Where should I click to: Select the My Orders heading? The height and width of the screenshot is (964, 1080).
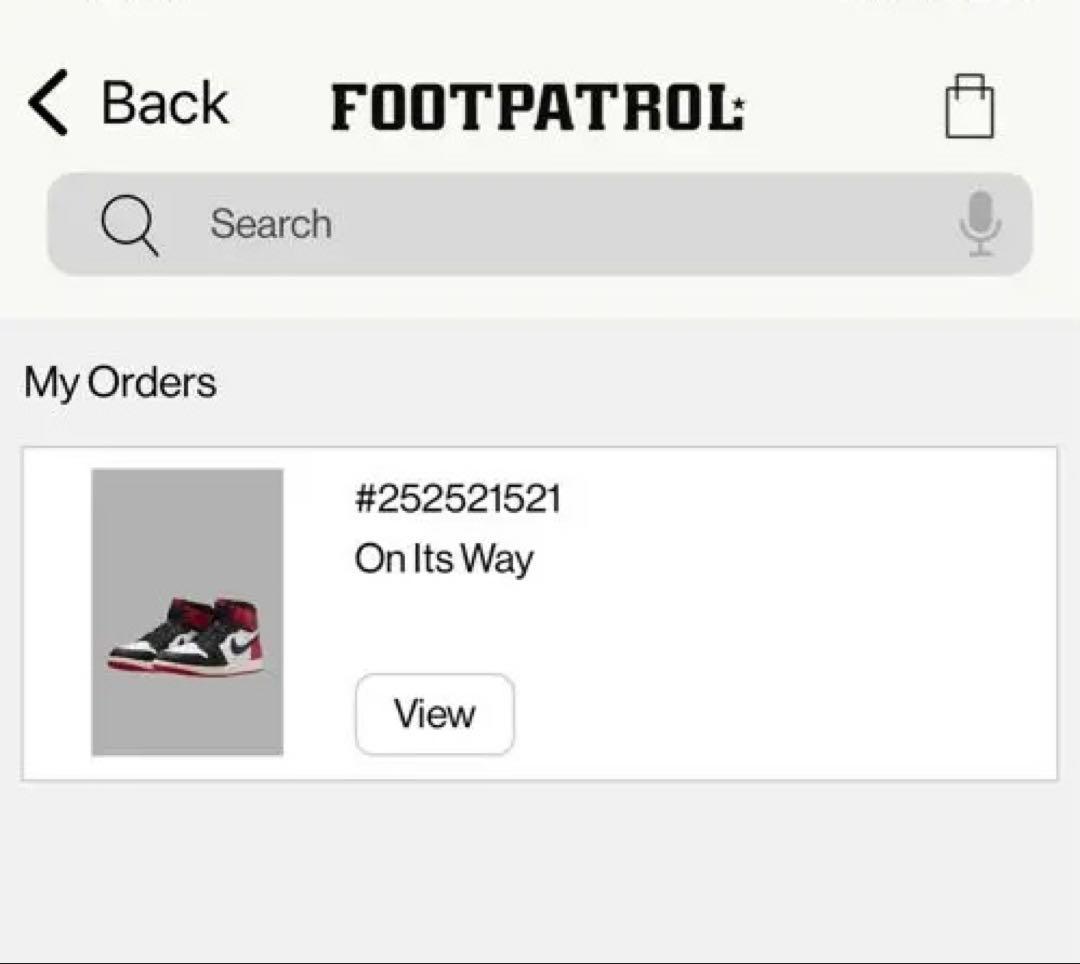[x=119, y=381]
